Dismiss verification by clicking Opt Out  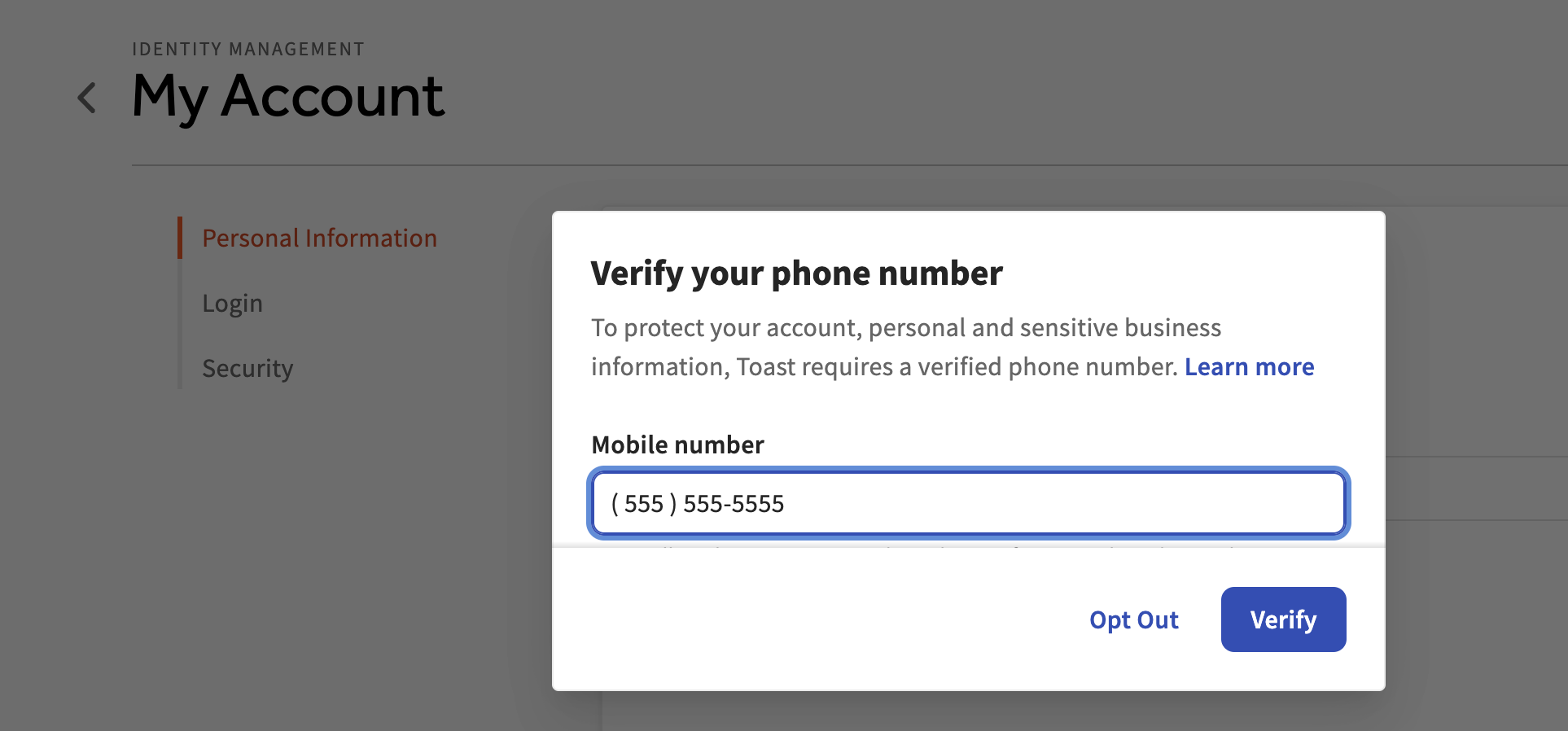point(1133,619)
